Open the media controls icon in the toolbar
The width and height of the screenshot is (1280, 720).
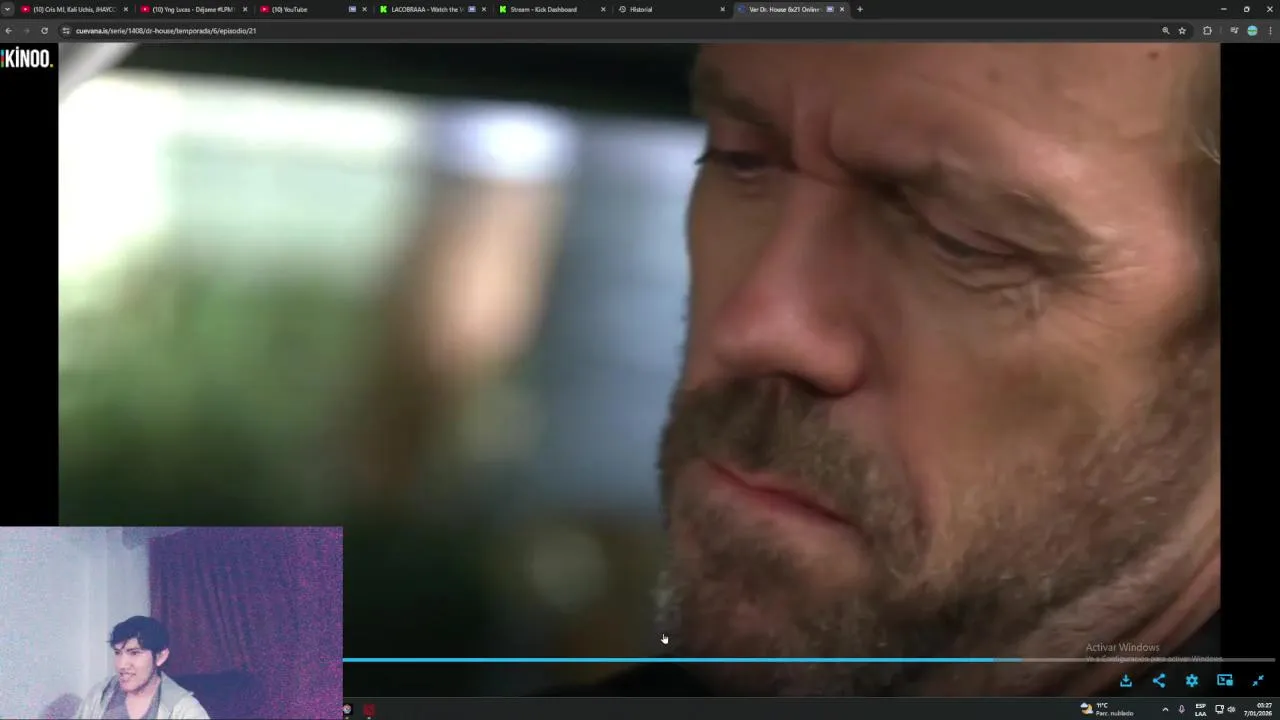click(1235, 31)
